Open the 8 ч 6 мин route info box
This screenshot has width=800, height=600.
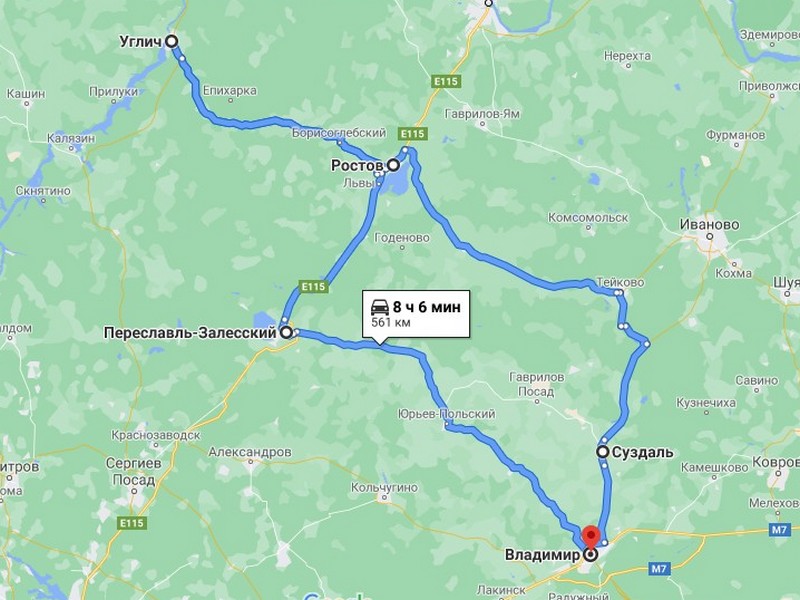[x=416, y=314]
